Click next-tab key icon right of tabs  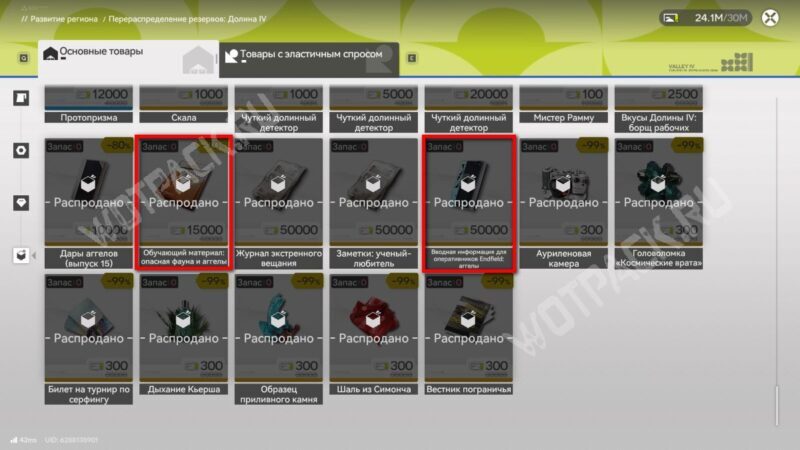click(412, 58)
